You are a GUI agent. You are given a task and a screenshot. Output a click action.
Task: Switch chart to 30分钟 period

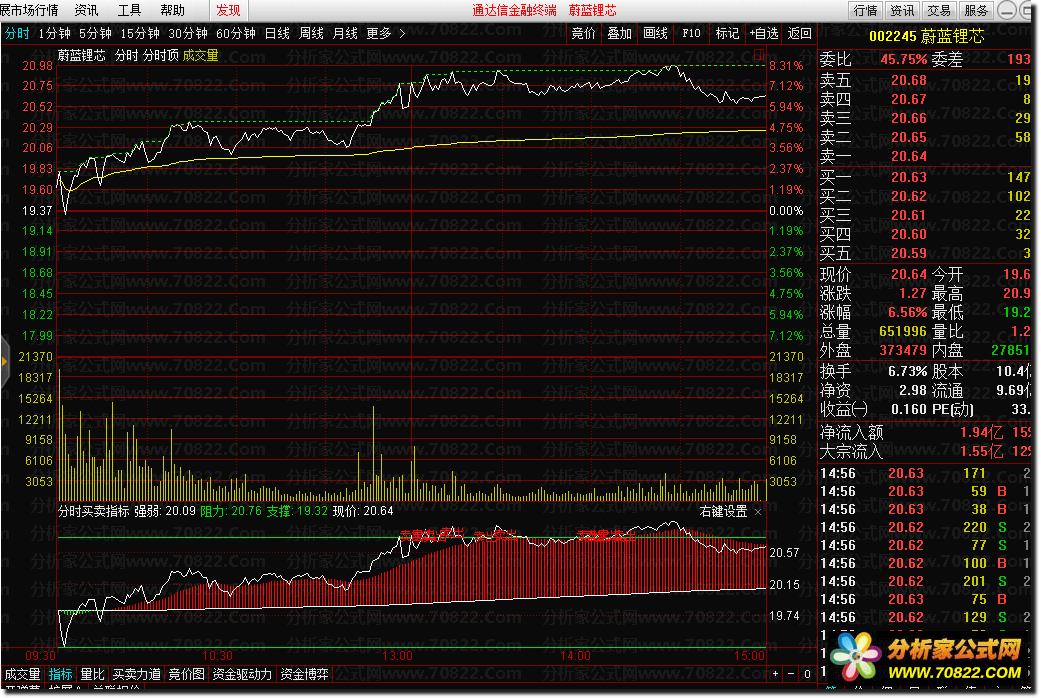[x=188, y=33]
